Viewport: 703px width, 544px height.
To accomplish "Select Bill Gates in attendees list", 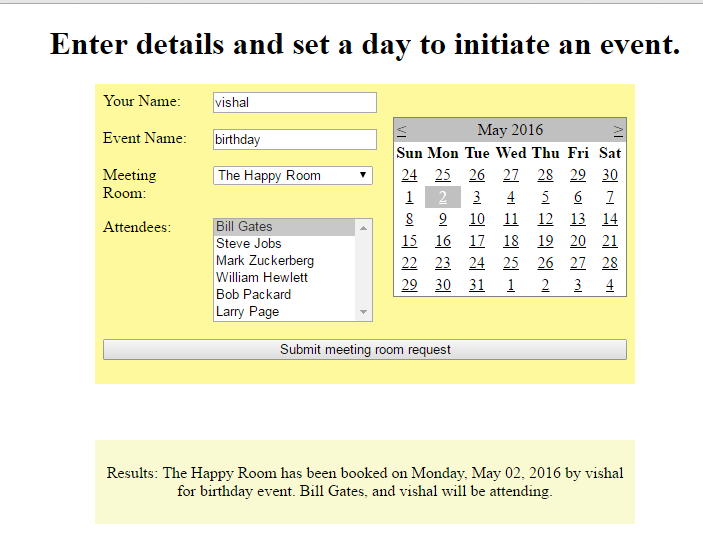I will point(245,227).
